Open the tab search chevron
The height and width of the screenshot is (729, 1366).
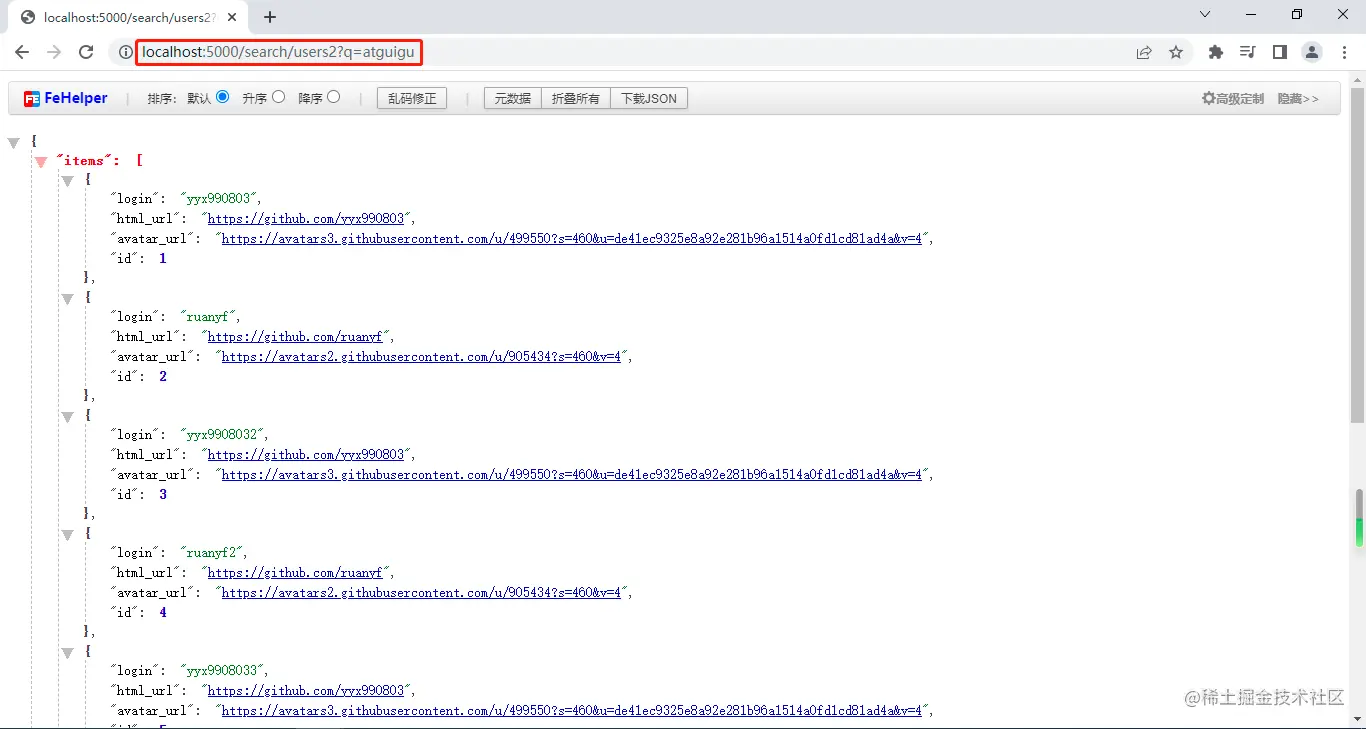[1205, 14]
